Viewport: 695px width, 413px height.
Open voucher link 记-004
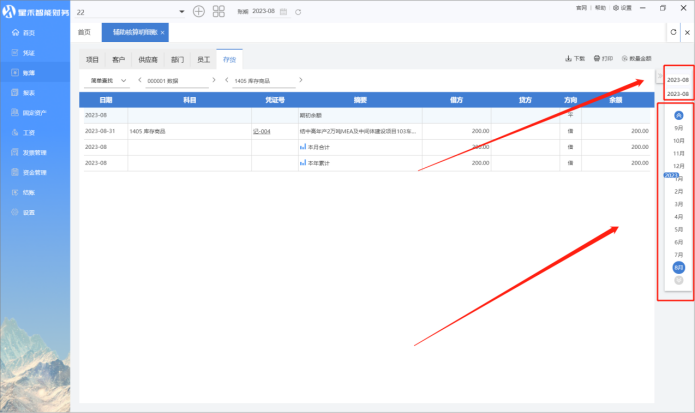point(261,131)
